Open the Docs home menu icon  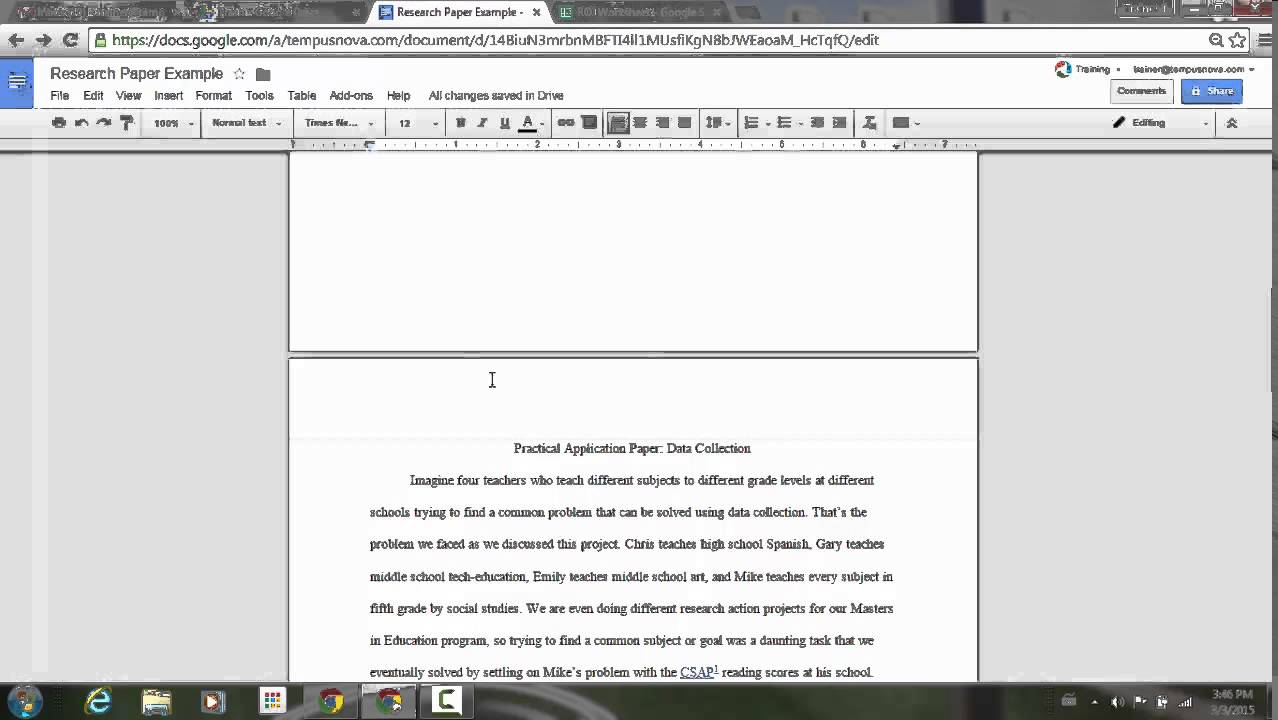click(17, 82)
